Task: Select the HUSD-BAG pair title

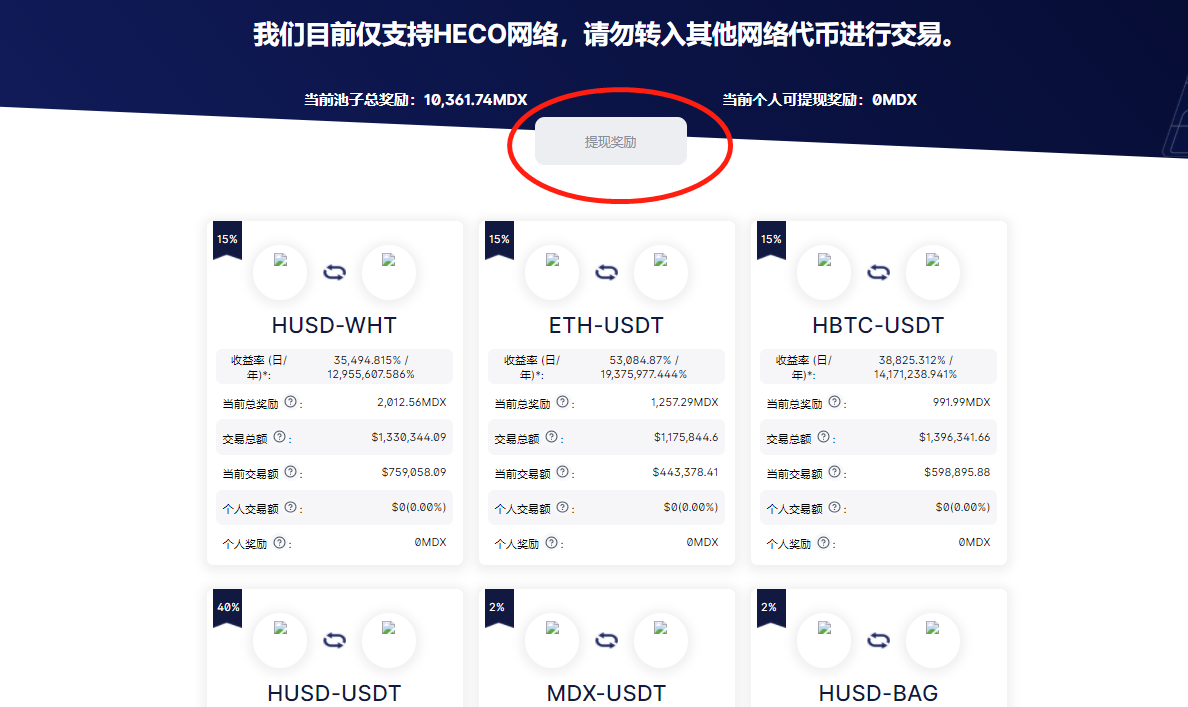Action: coord(878,693)
